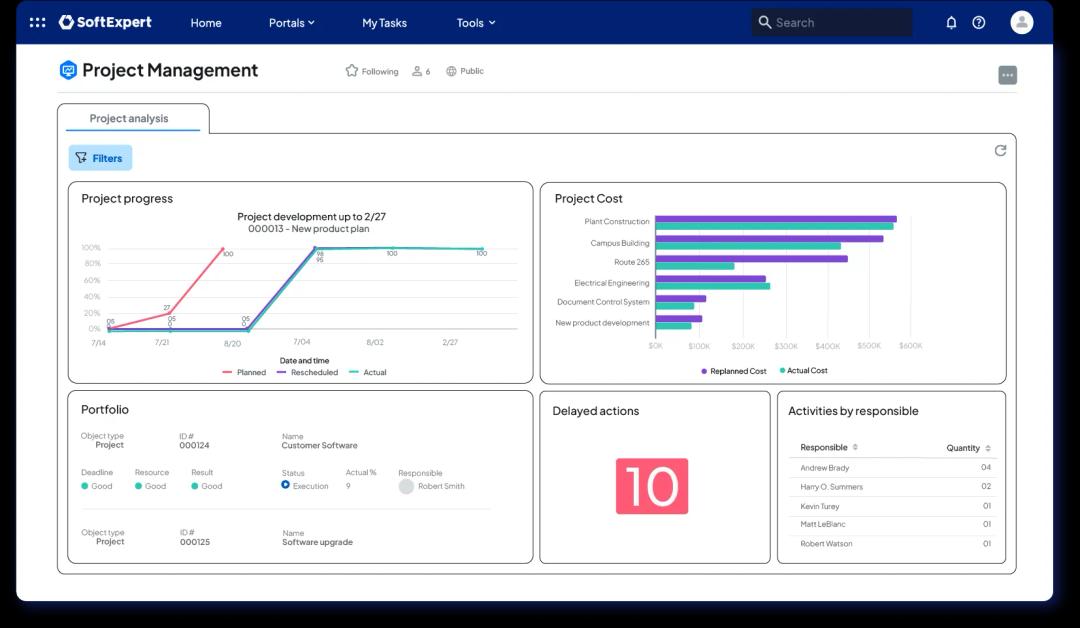This screenshot has width=1080, height=628.
Task: Expand the Tools dropdown menu
Action: click(x=475, y=22)
